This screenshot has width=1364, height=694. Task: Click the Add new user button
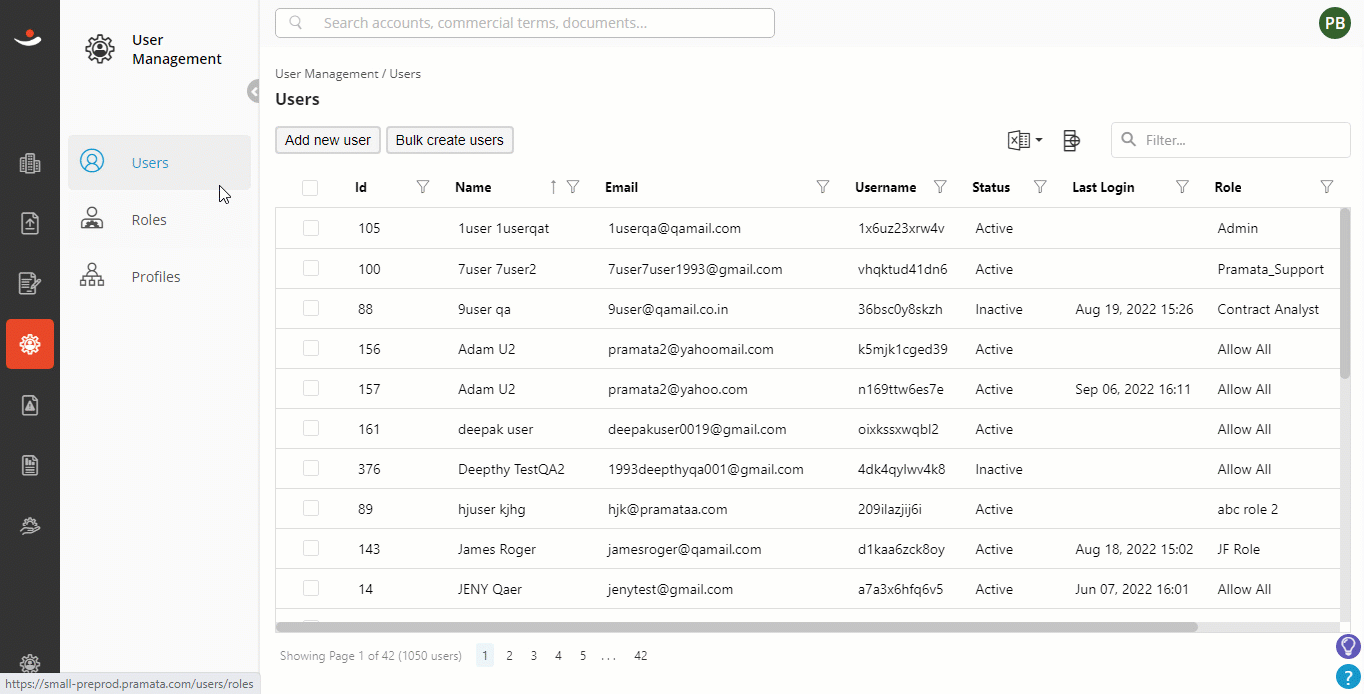click(x=328, y=140)
